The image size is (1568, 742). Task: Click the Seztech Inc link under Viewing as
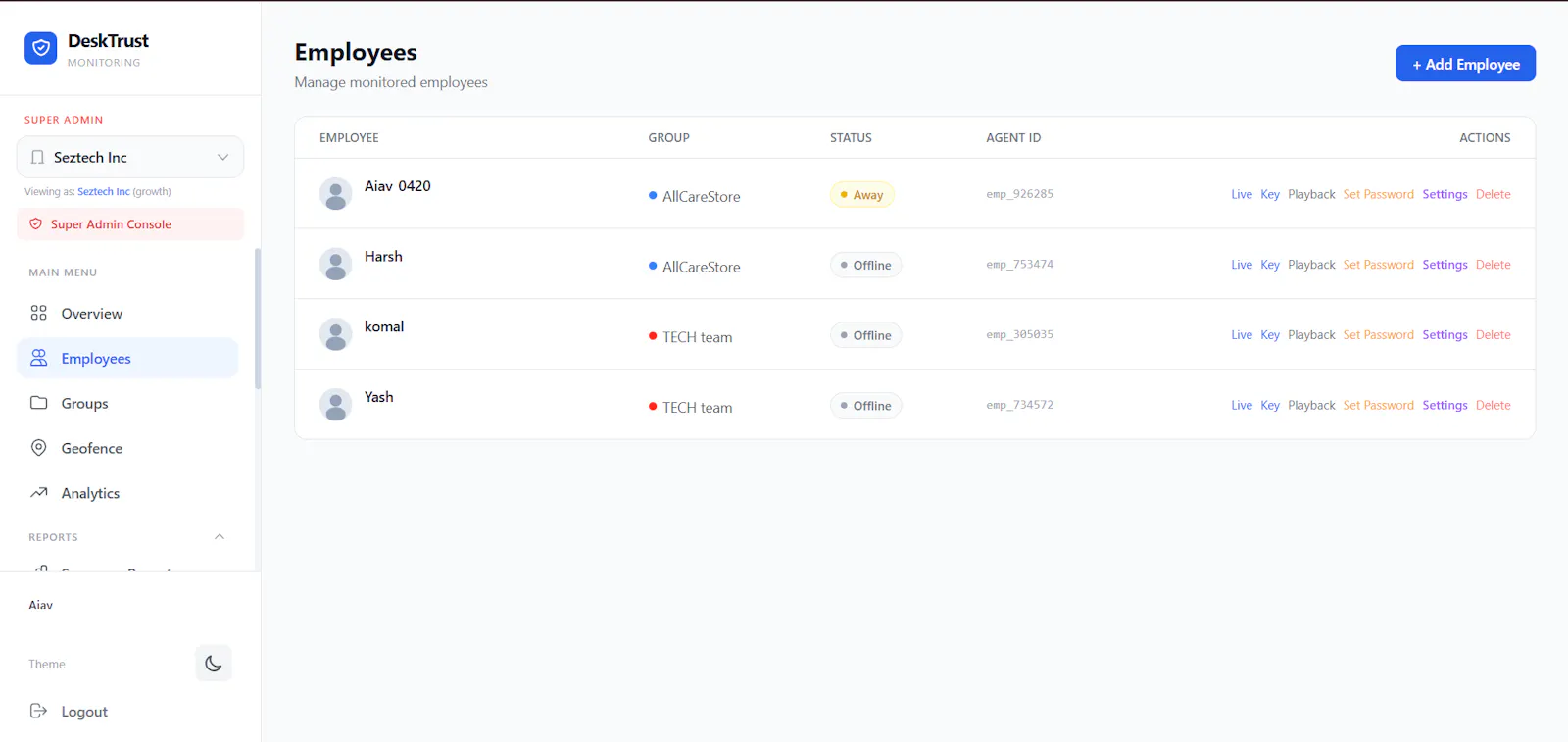(104, 192)
